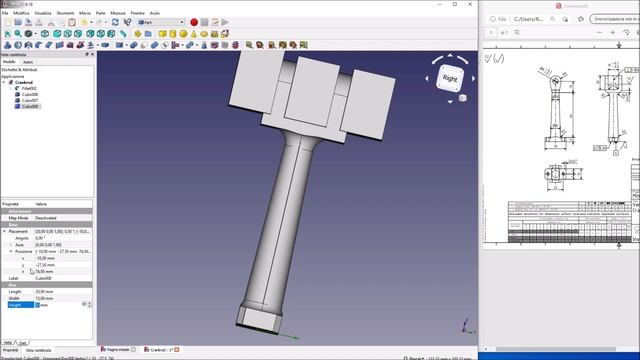The image size is (640, 360).
Task: Search the PDF using the browser magnifier icon
Action: coord(517,32)
